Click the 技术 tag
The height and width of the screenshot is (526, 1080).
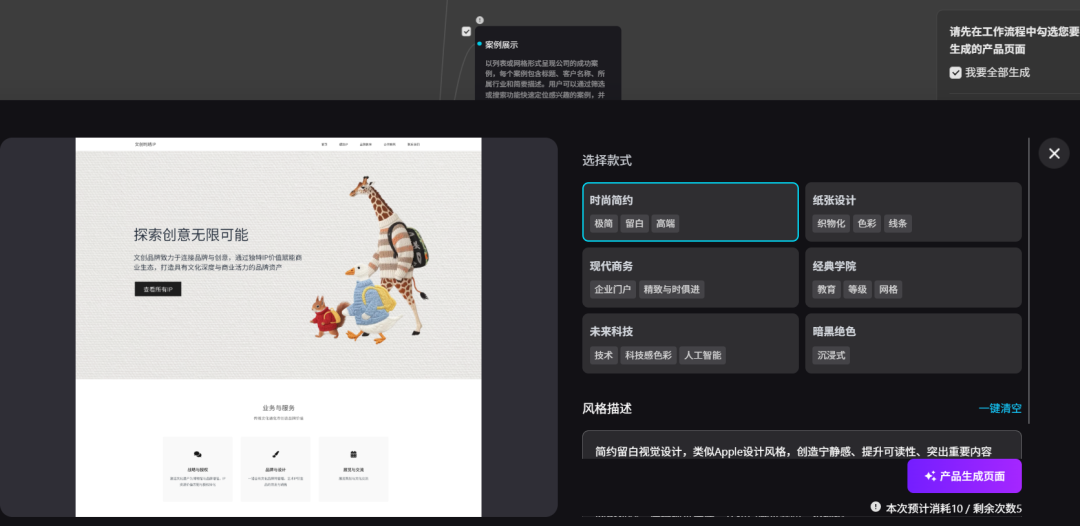coord(603,355)
